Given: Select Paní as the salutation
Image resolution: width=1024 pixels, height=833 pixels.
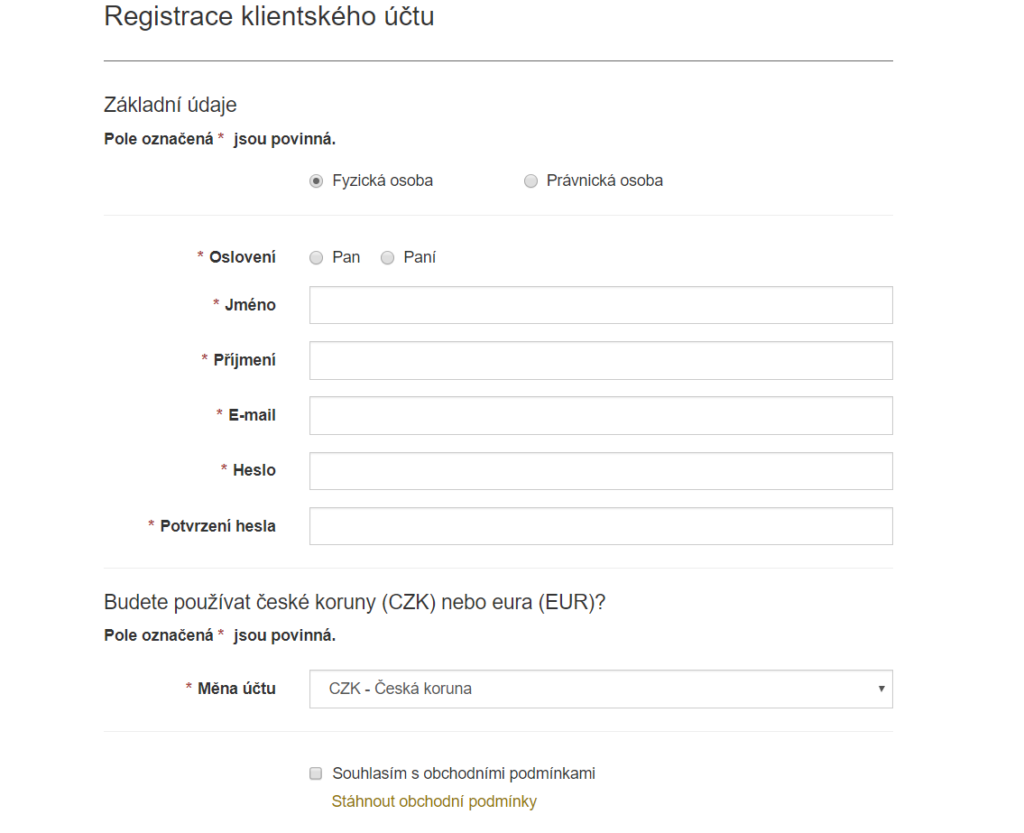Looking at the screenshot, I should [387, 258].
